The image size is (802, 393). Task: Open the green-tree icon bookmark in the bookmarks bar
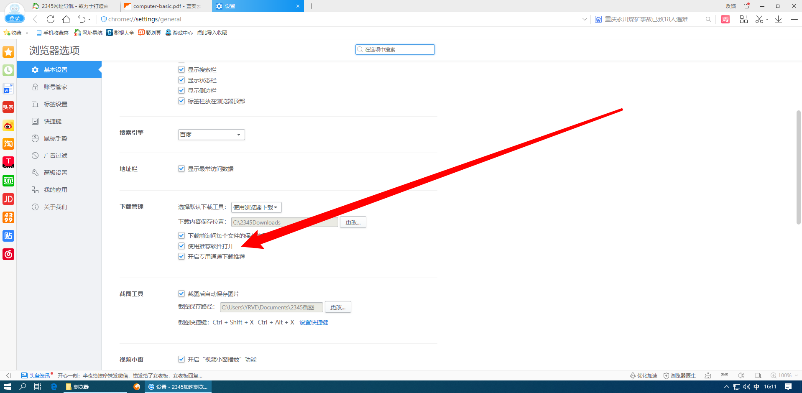(88, 33)
